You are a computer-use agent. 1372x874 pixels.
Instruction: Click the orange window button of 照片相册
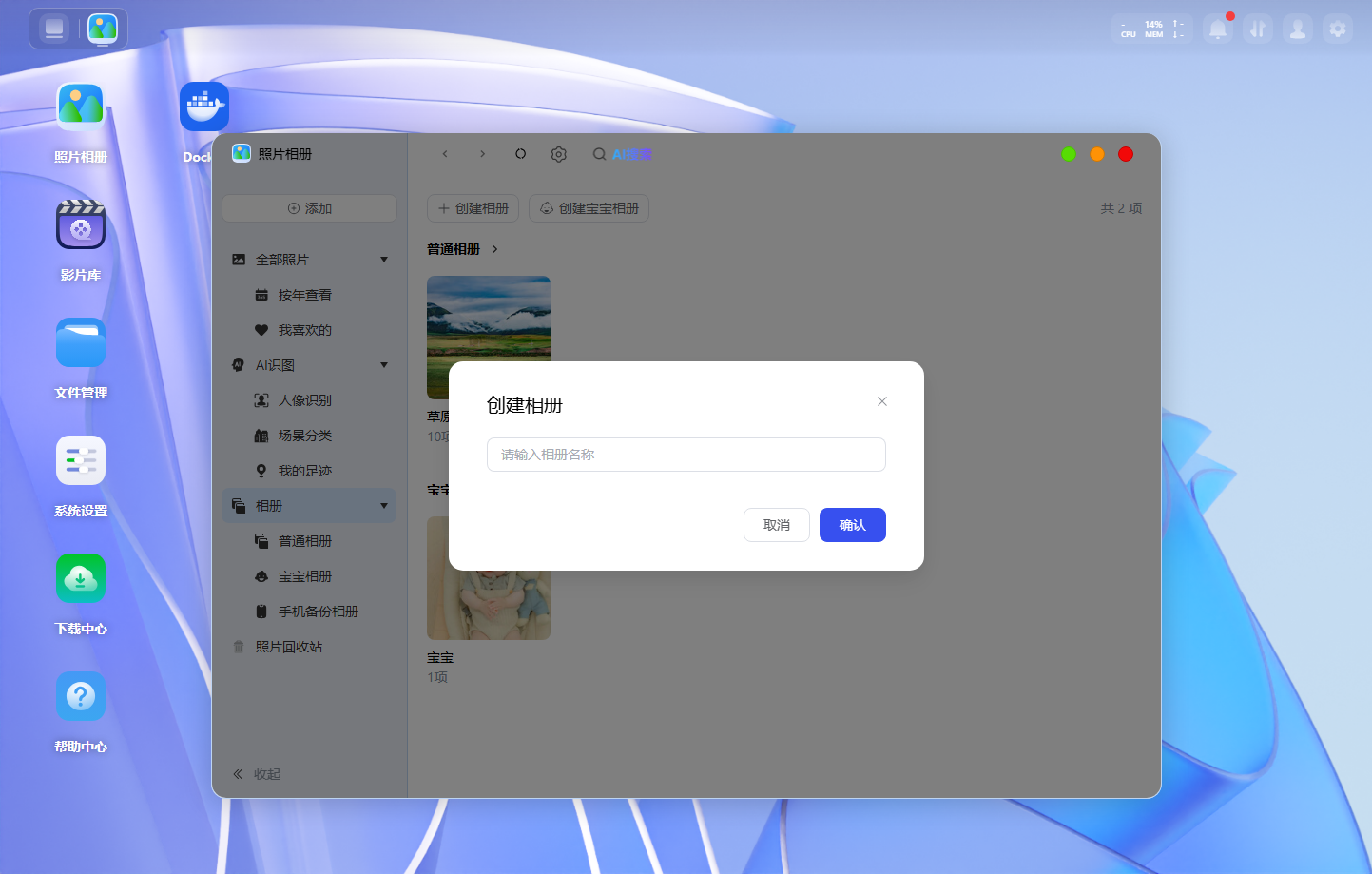point(1097,154)
